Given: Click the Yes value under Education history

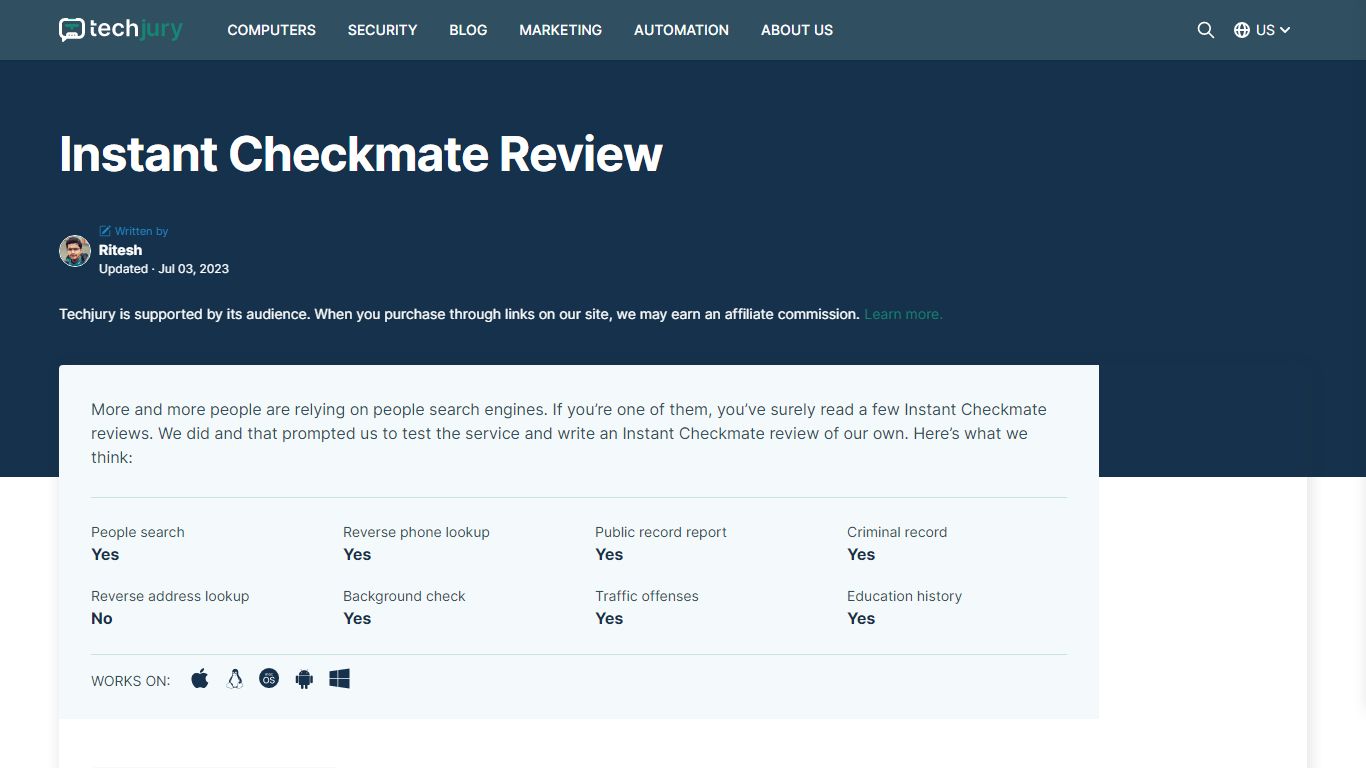Looking at the screenshot, I should click(x=861, y=618).
